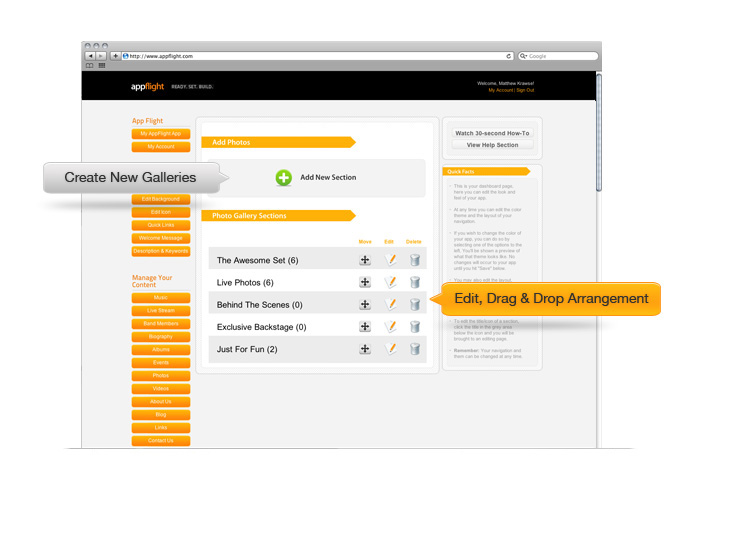Edit the Behind The Scenes section
The width and height of the screenshot is (732, 540).
pos(390,304)
